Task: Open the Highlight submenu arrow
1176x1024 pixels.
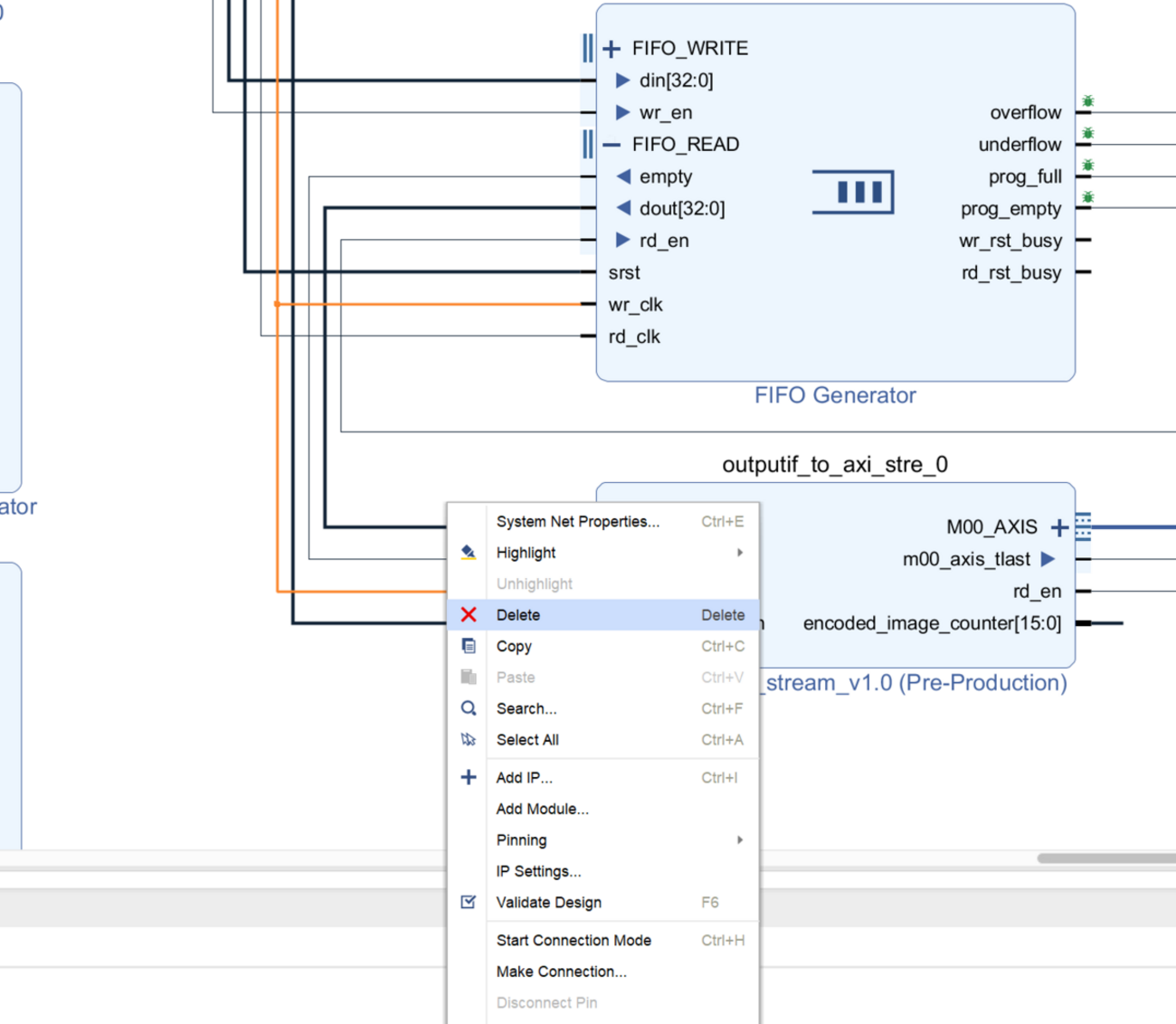Action: point(739,553)
